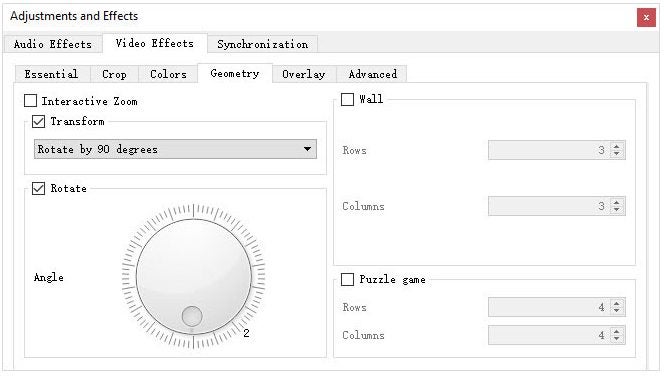Viewport: 664px width, 377px height.
Task: Click the Puzzle game Columns value field
Action: click(549, 335)
